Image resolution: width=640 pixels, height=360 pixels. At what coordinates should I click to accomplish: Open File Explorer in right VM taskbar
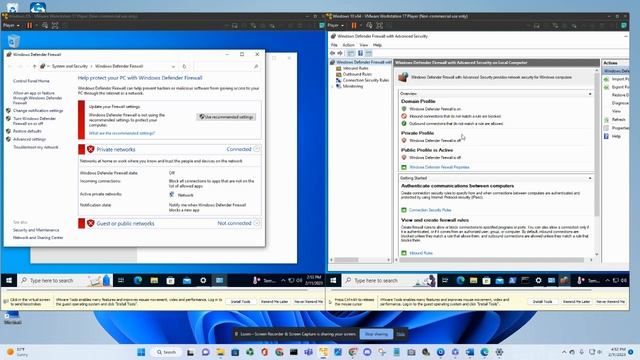[473, 280]
